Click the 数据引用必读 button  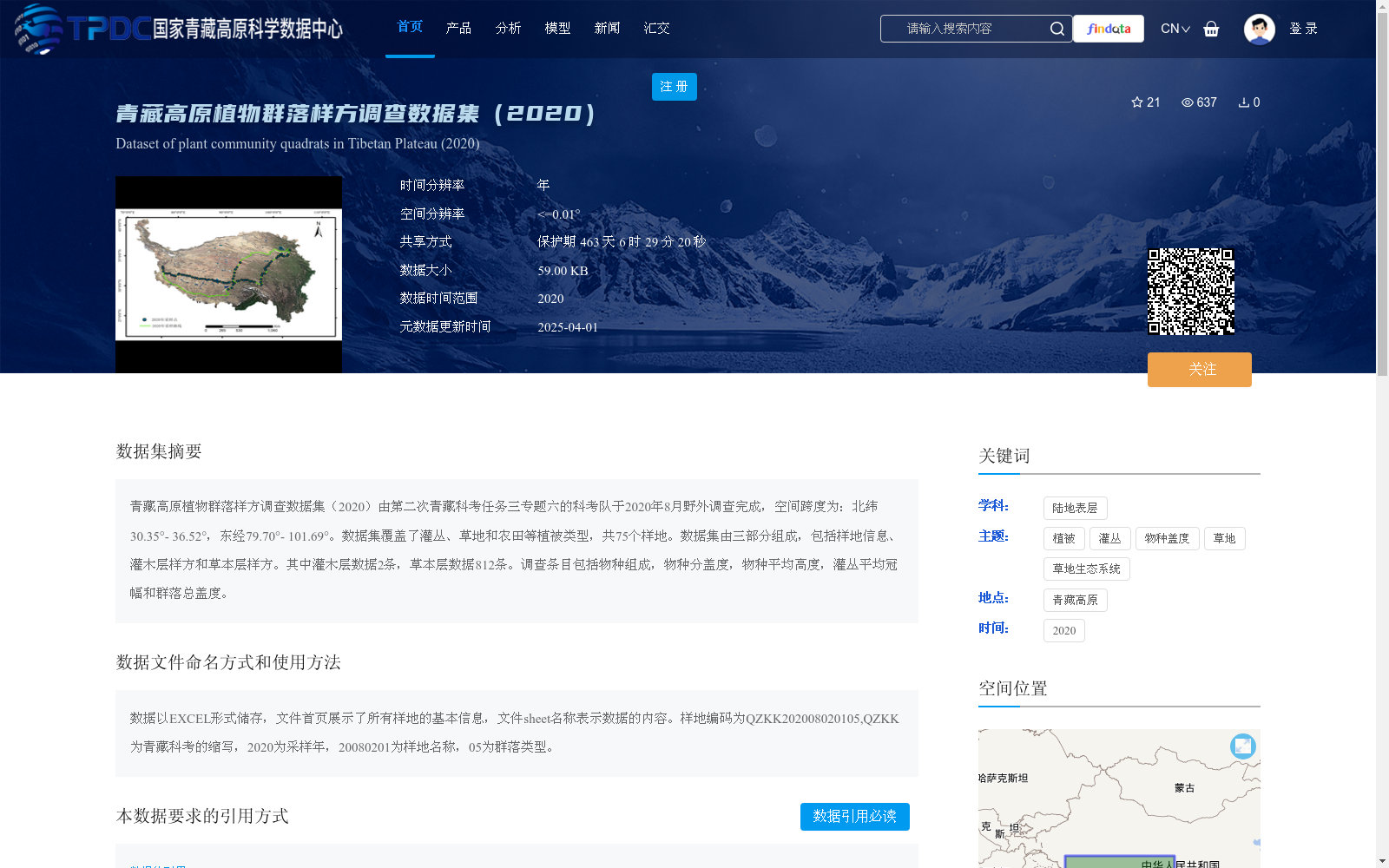tap(855, 817)
